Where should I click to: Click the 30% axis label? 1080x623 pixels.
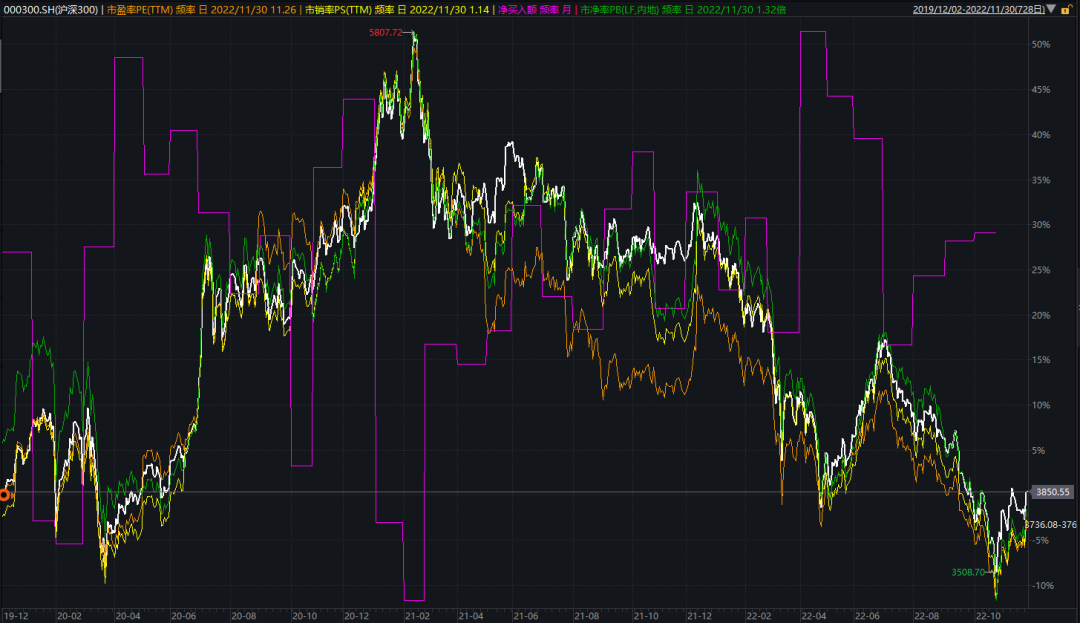click(1041, 225)
